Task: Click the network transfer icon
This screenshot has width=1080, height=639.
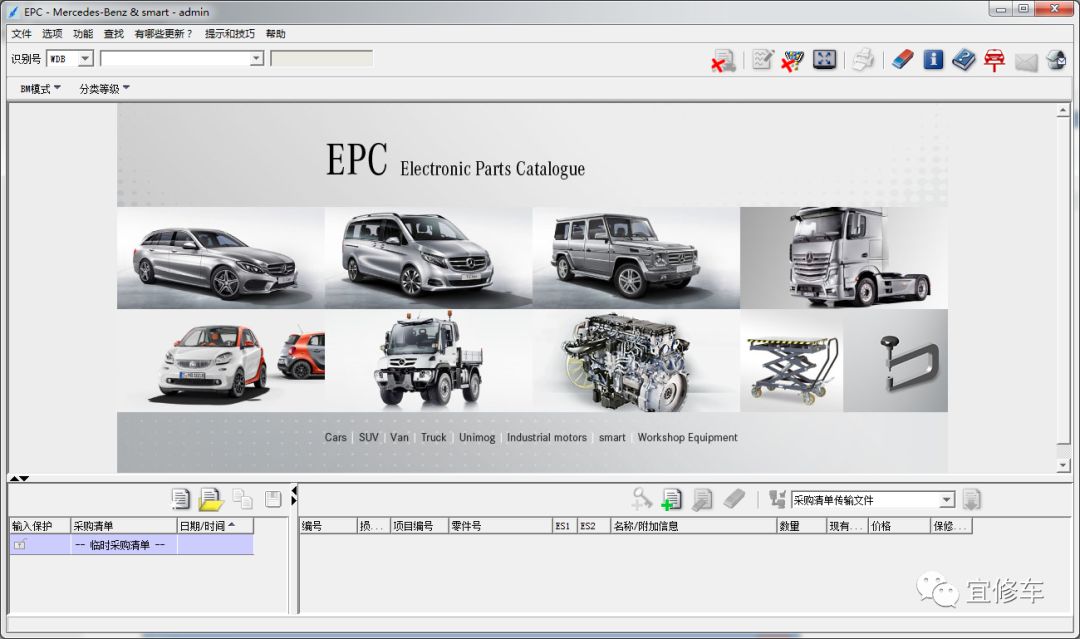Action: (778, 499)
